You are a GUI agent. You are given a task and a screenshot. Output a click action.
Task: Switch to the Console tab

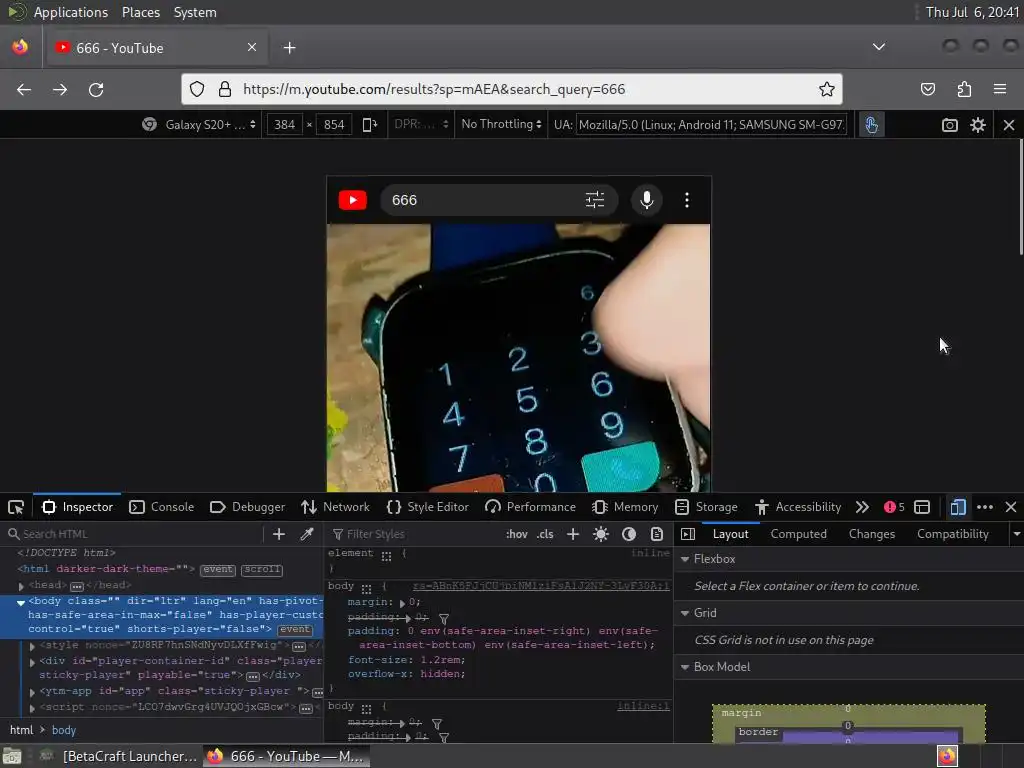(162, 507)
